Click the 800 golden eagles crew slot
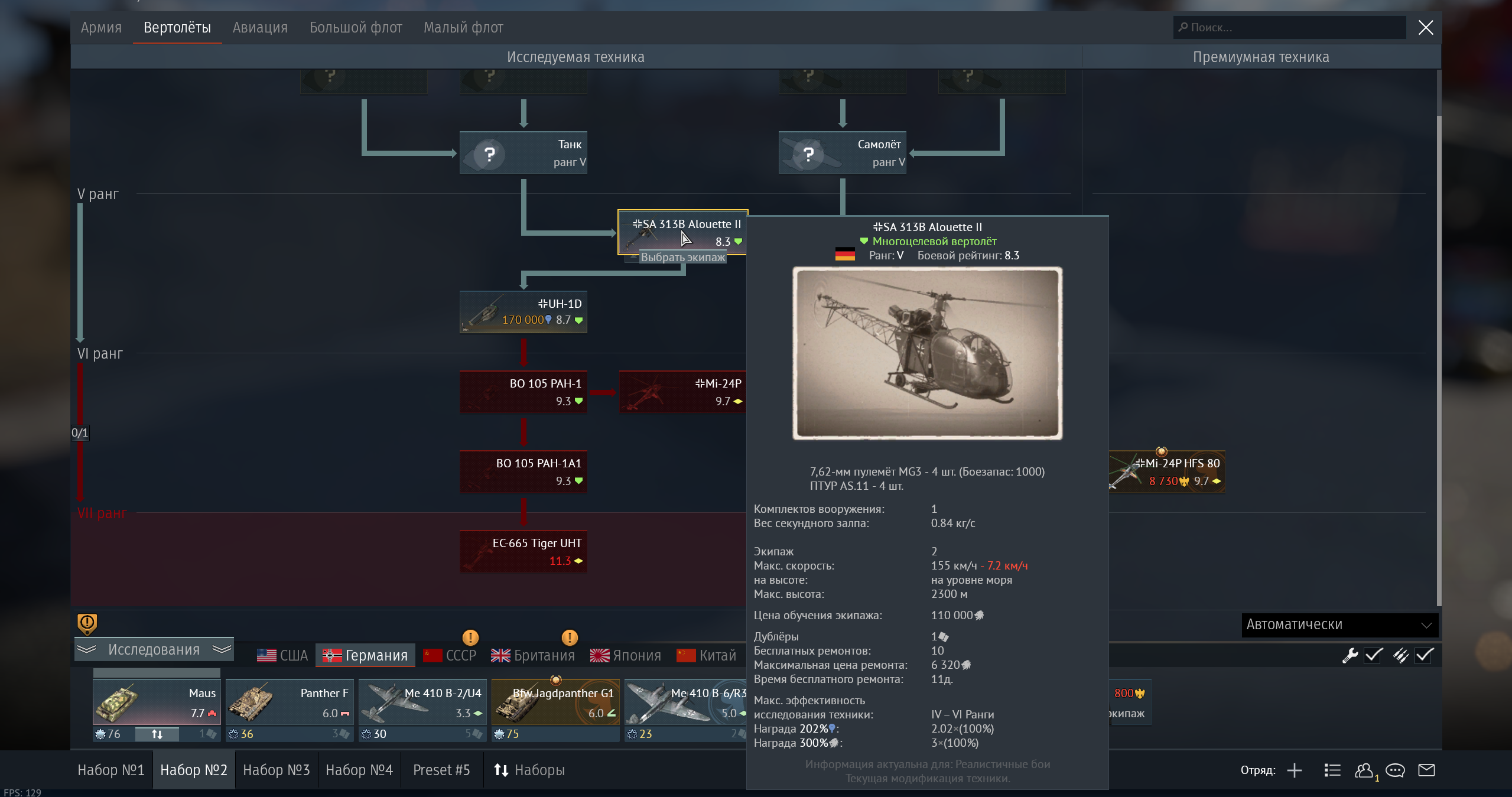Image resolution: width=1512 pixels, height=797 pixels. 1130,702
